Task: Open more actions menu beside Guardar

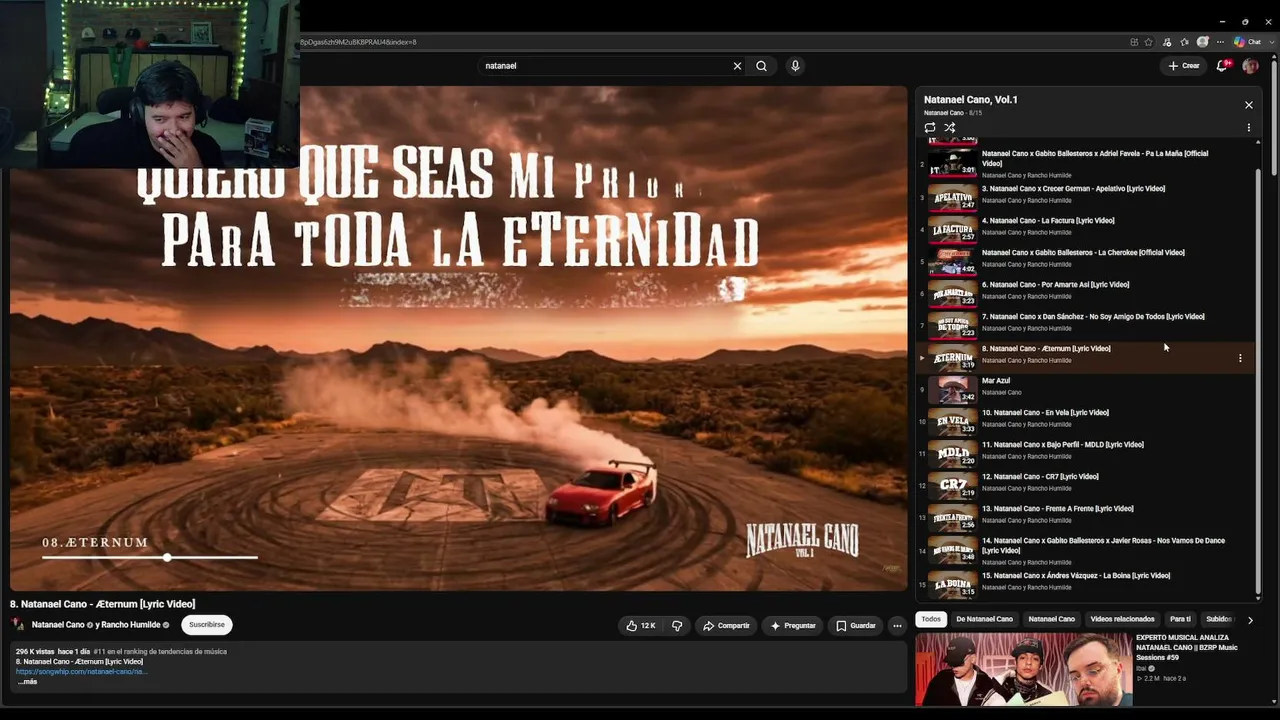Action: coord(897,626)
